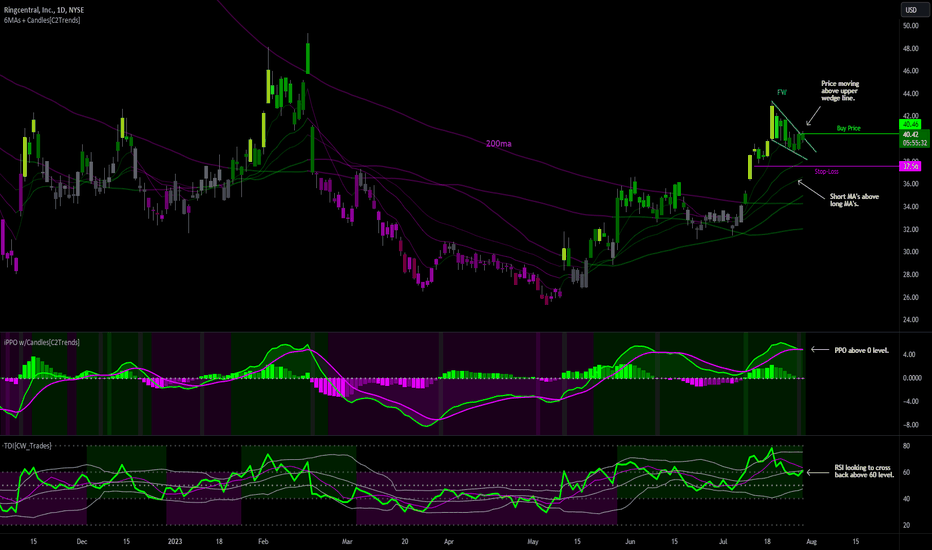Click 34.00 on the price axis
The height and width of the screenshot is (550, 932).
pos(911,207)
